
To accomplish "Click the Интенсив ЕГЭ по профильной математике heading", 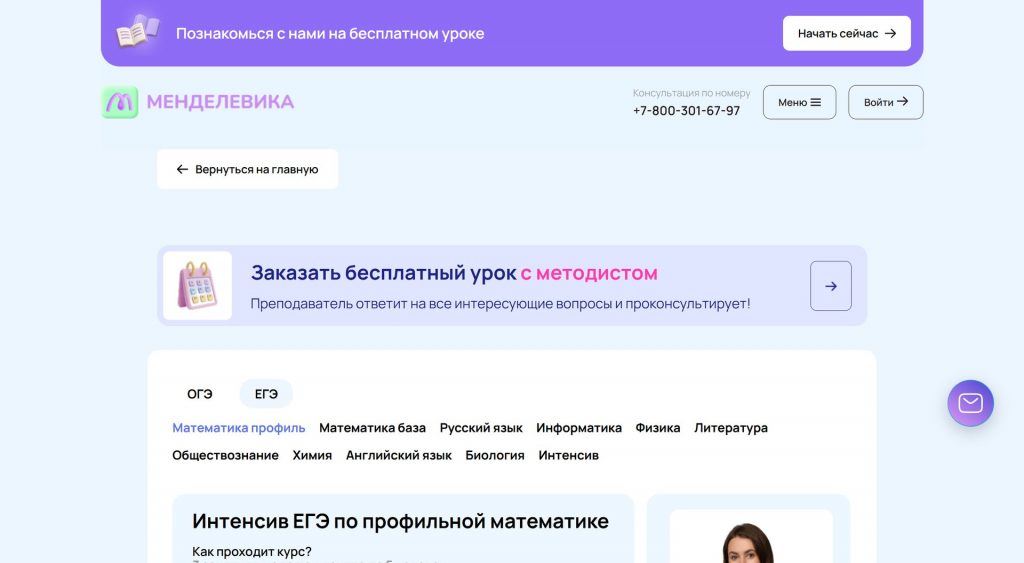I will click(400, 521).
